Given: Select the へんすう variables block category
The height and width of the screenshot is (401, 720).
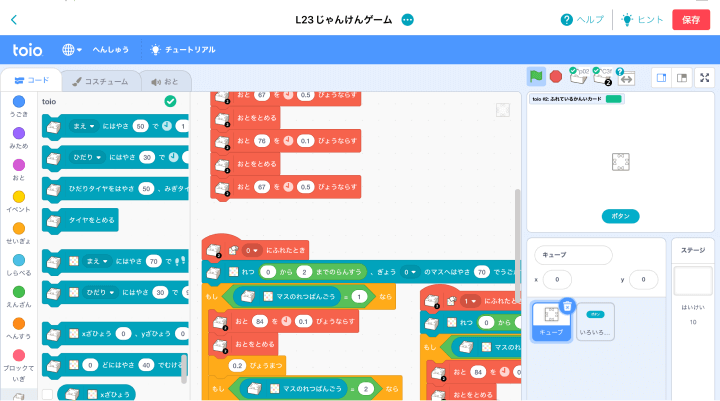Looking at the screenshot, I should [19, 328].
